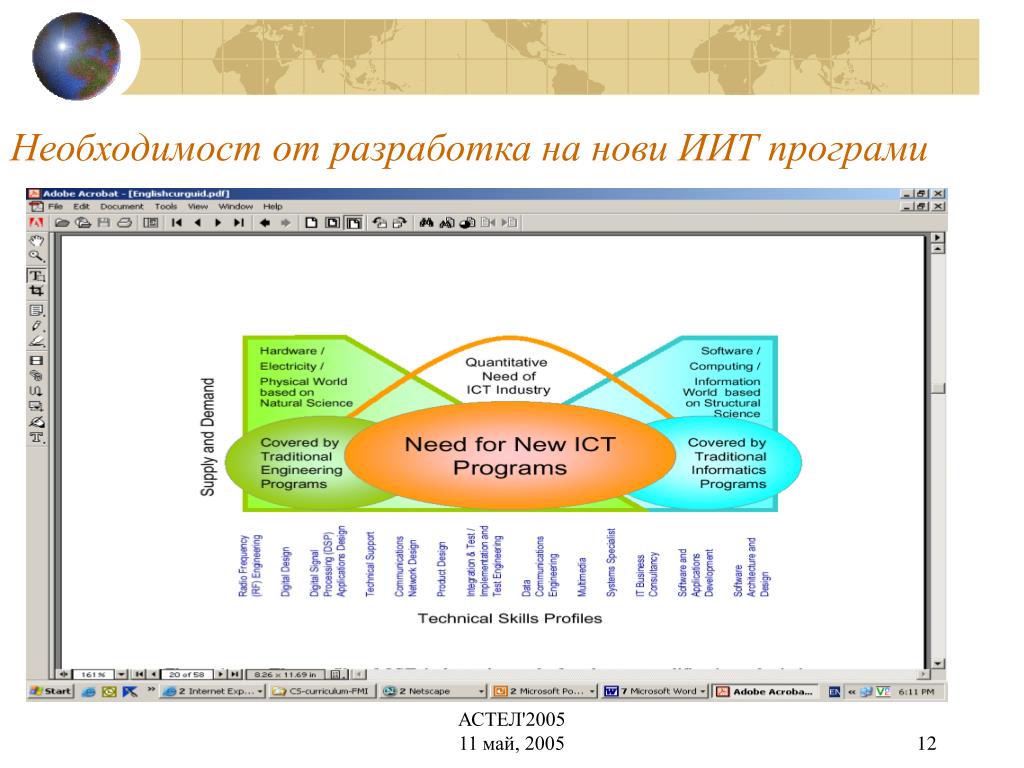
Task: Click the Open Web Page toolbar icon
Action: point(83,223)
